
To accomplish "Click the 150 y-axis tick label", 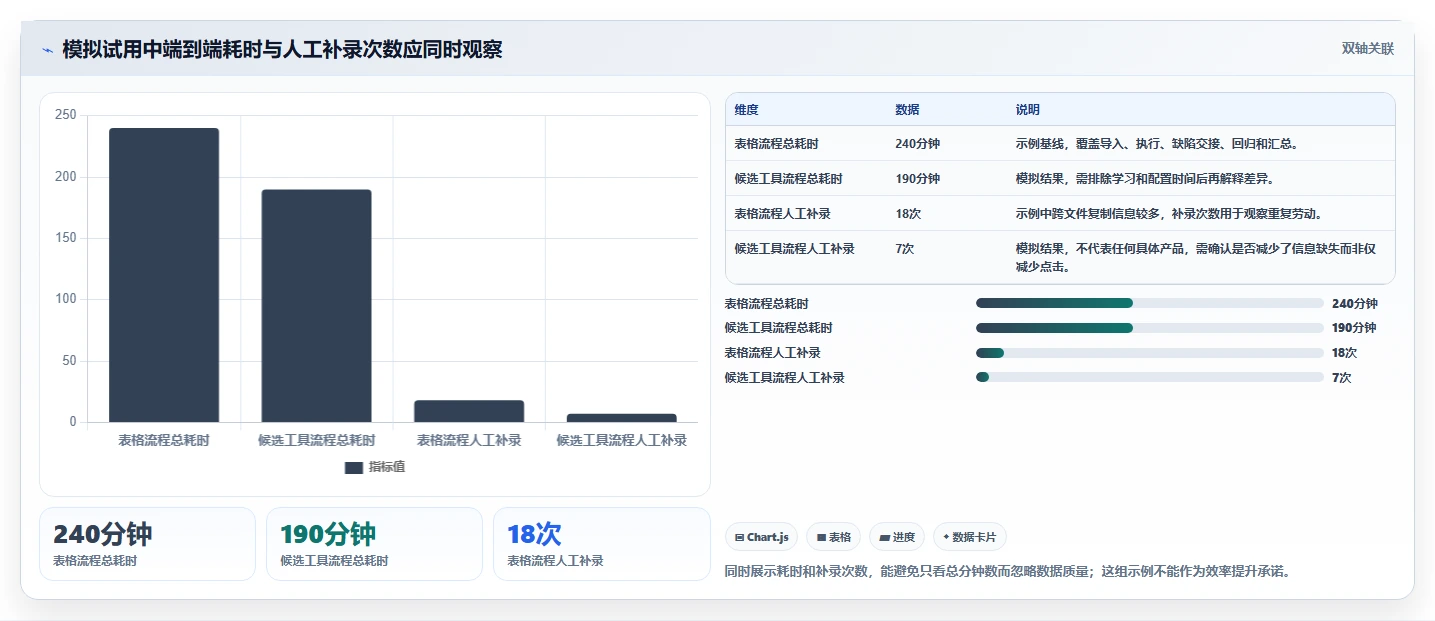I will pos(66,238).
